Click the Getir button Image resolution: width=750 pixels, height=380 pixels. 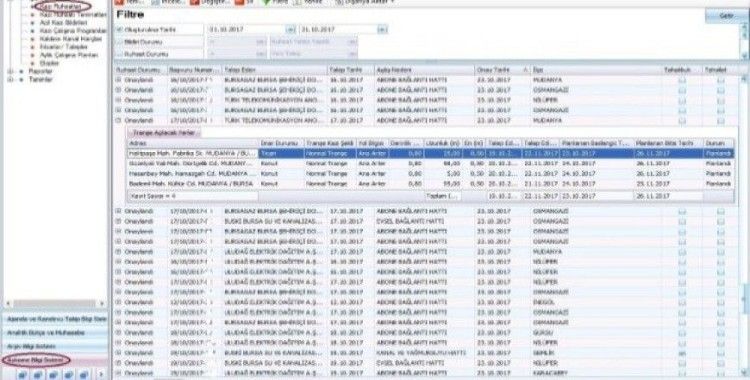pyautogui.click(x=725, y=16)
